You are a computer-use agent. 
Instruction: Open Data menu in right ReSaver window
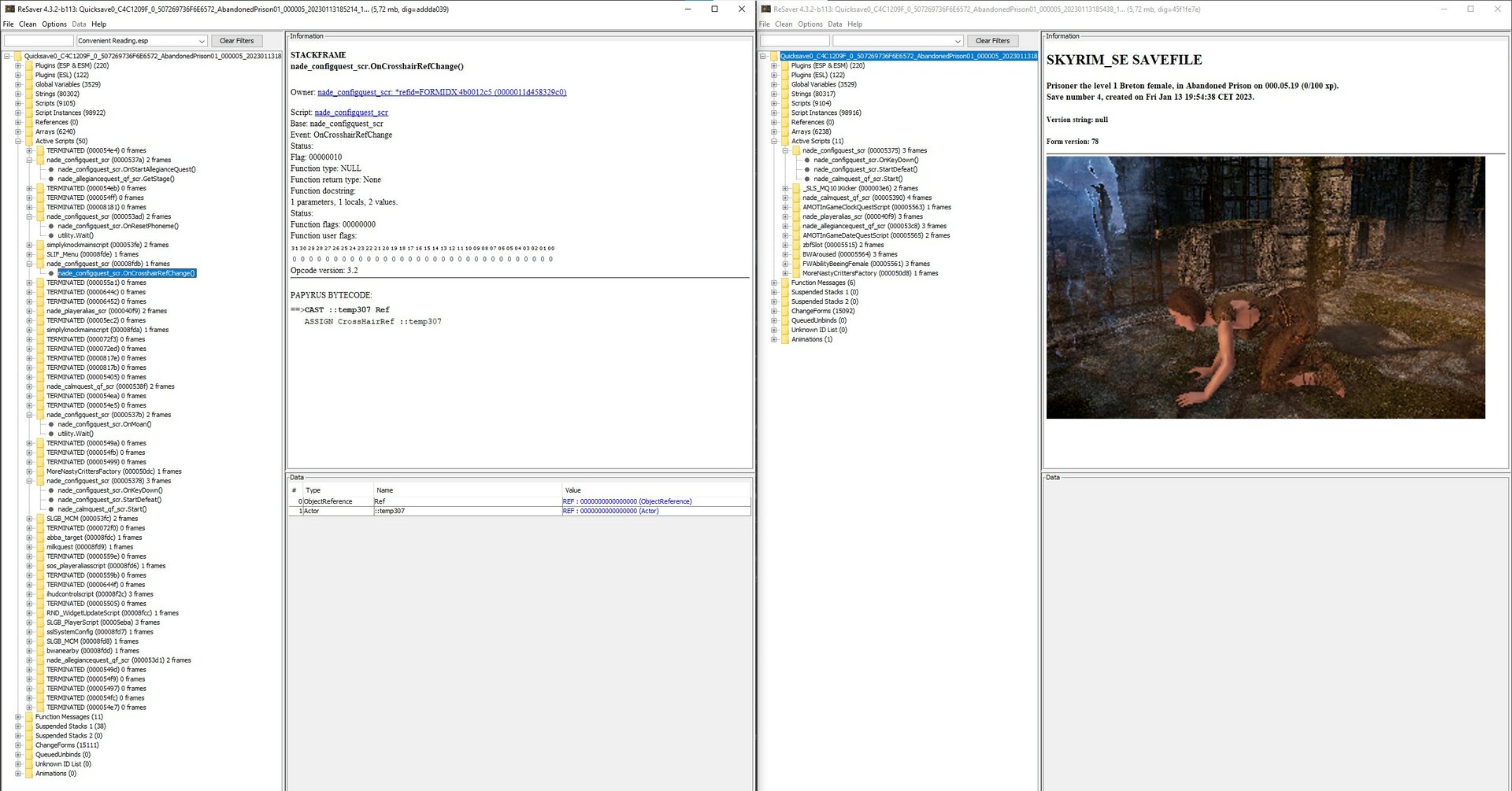click(835, 24)
